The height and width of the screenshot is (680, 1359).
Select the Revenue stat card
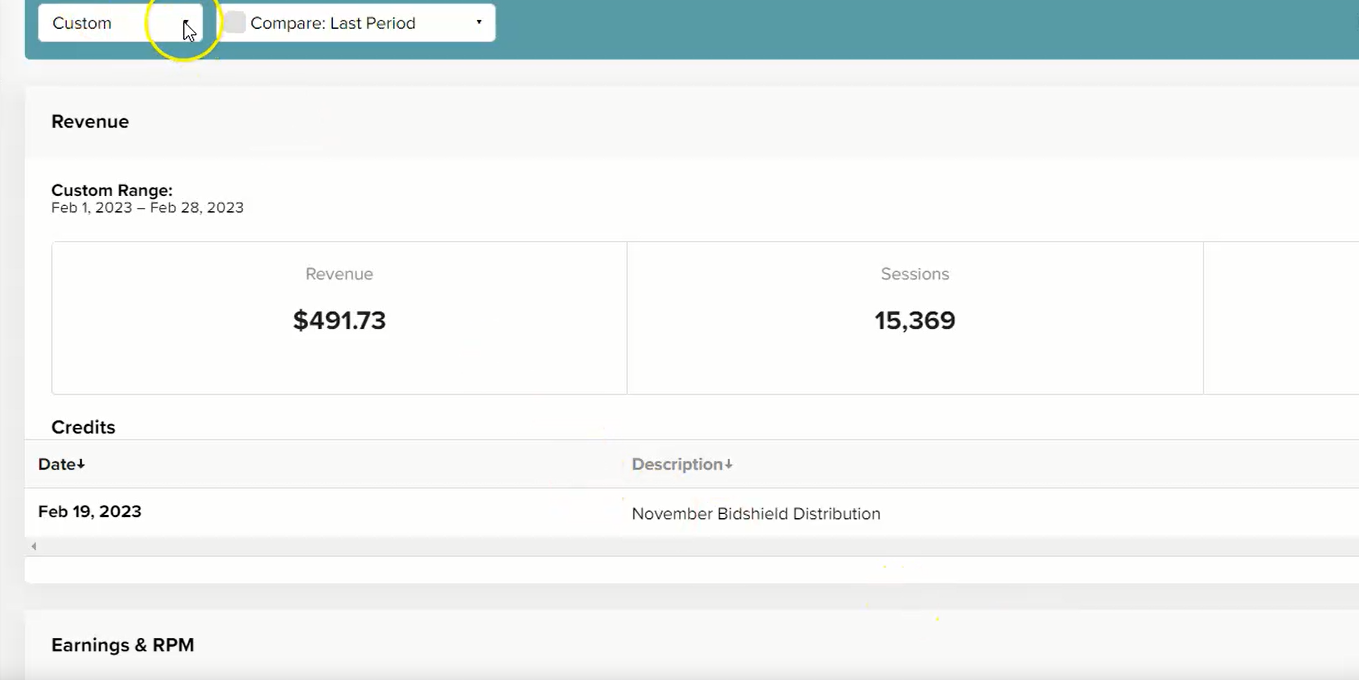point(339,318)
